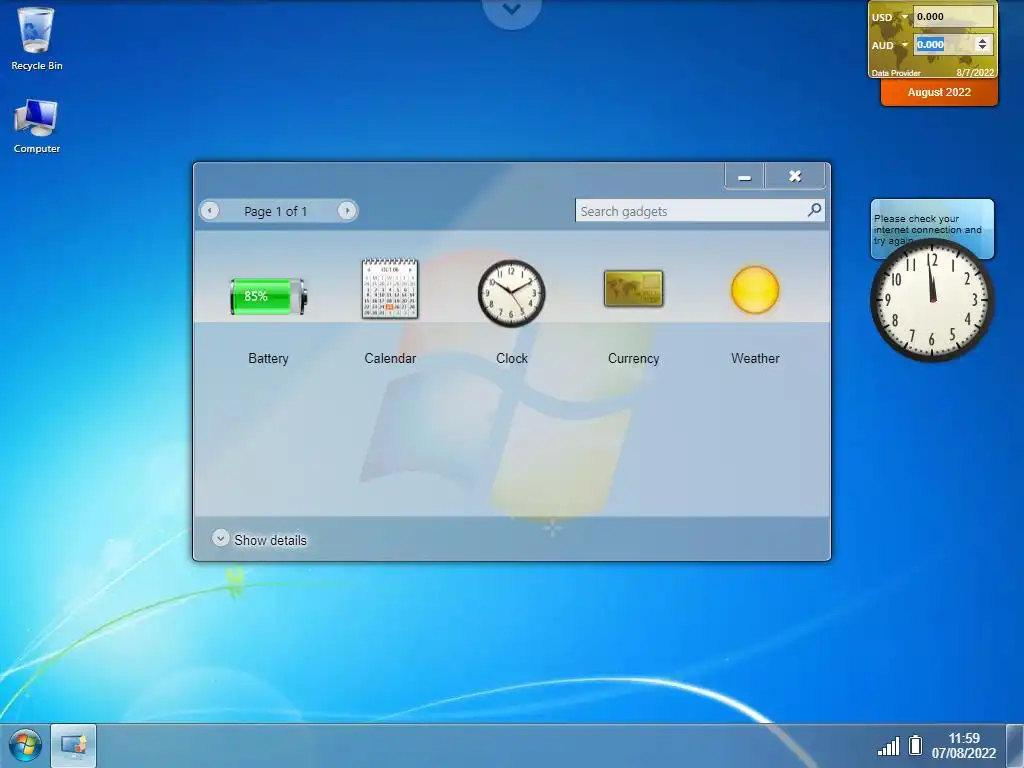Click the taskbar clock showing 11:59
Screen dimensions: 1024x768
tap(964, 745)
